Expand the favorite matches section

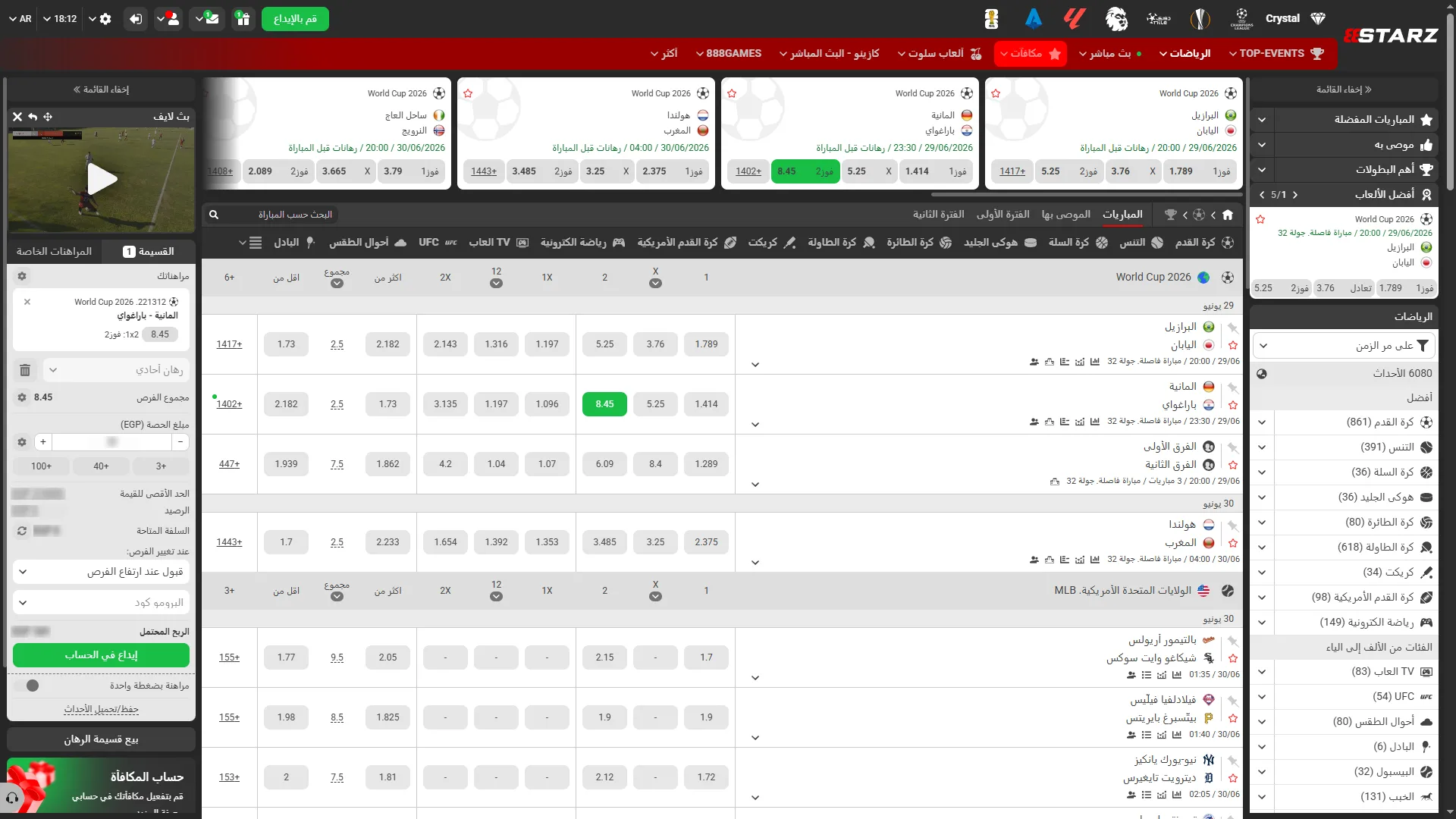(x=1262, y=120)
